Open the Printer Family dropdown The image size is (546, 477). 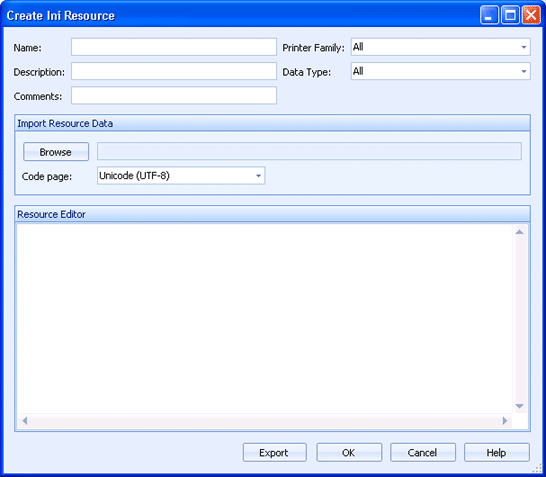[440, 47]
